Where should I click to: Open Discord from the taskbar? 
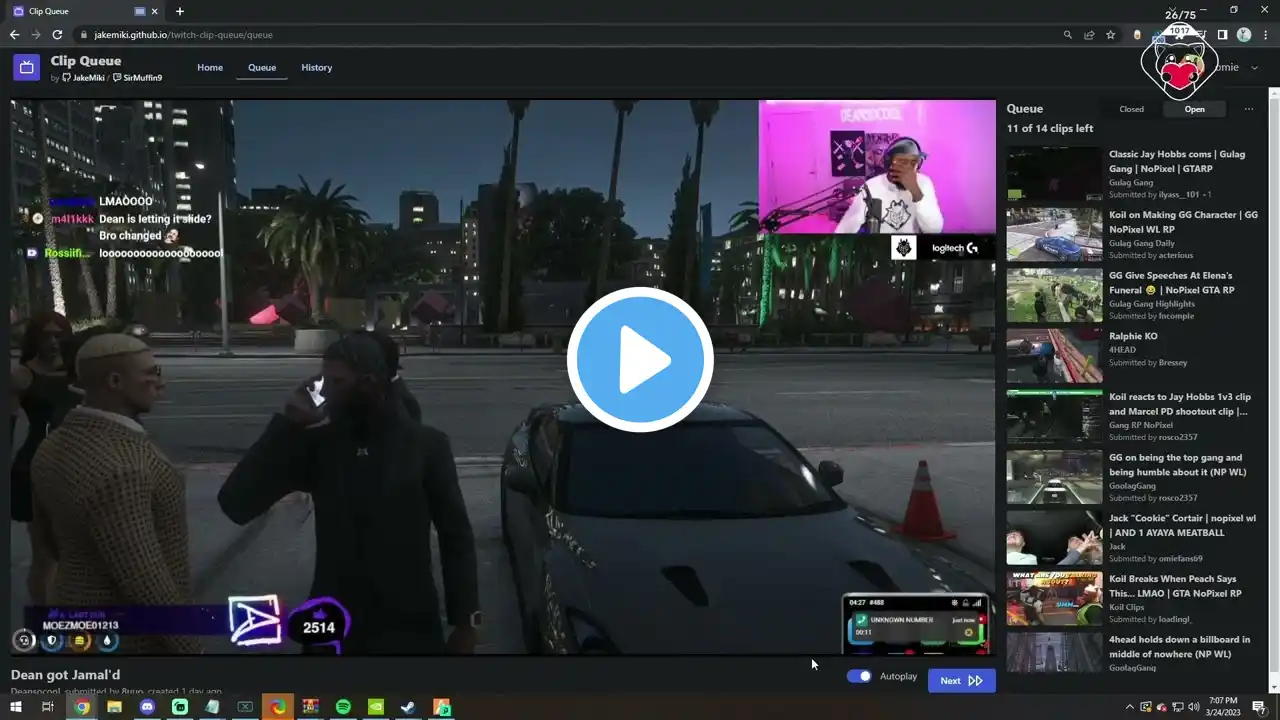click(x=148, y=707)
